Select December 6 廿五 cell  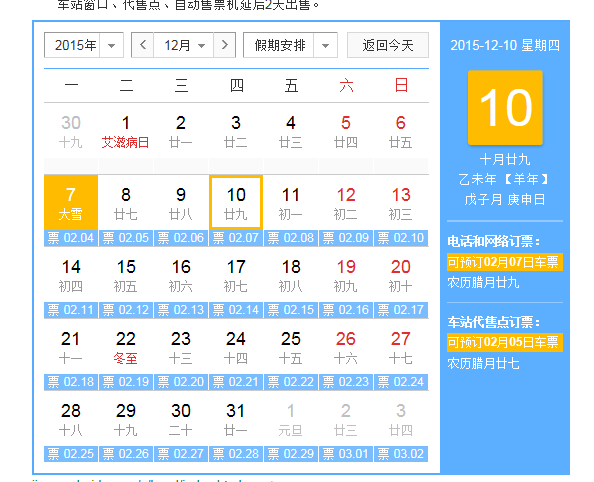401,131
